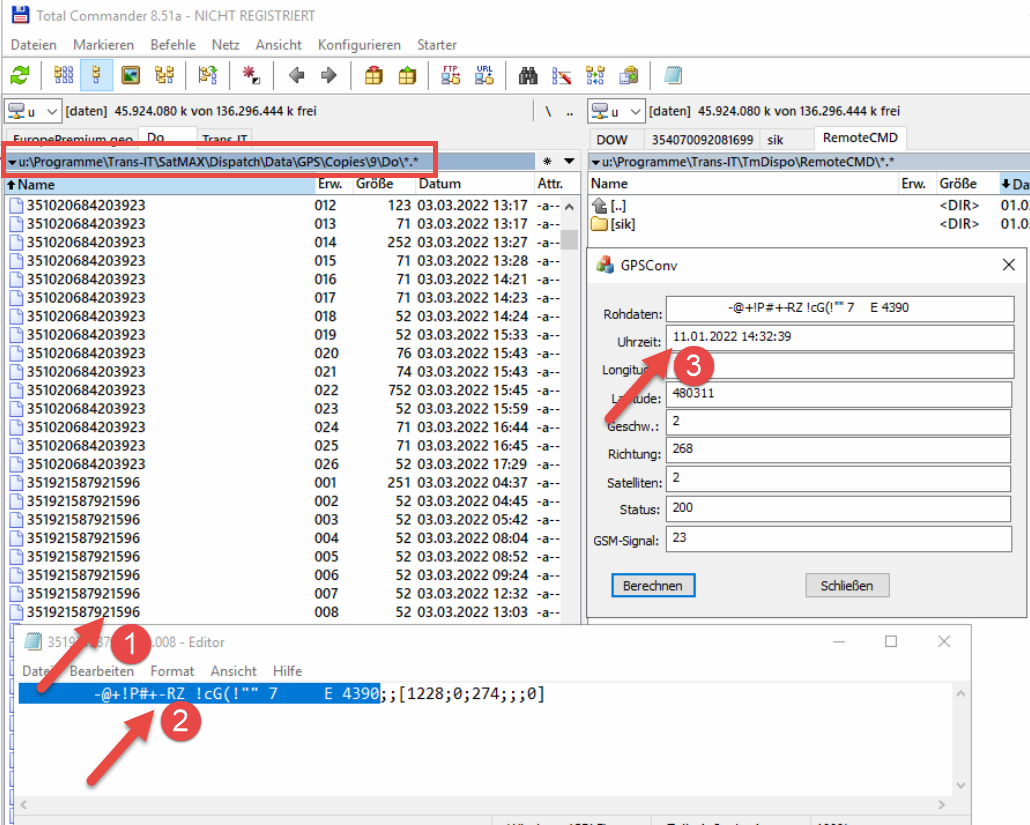Sort left panel by Datum column header
The width and height of the screenshot is (1030, 825).
[x=474, y=185]
